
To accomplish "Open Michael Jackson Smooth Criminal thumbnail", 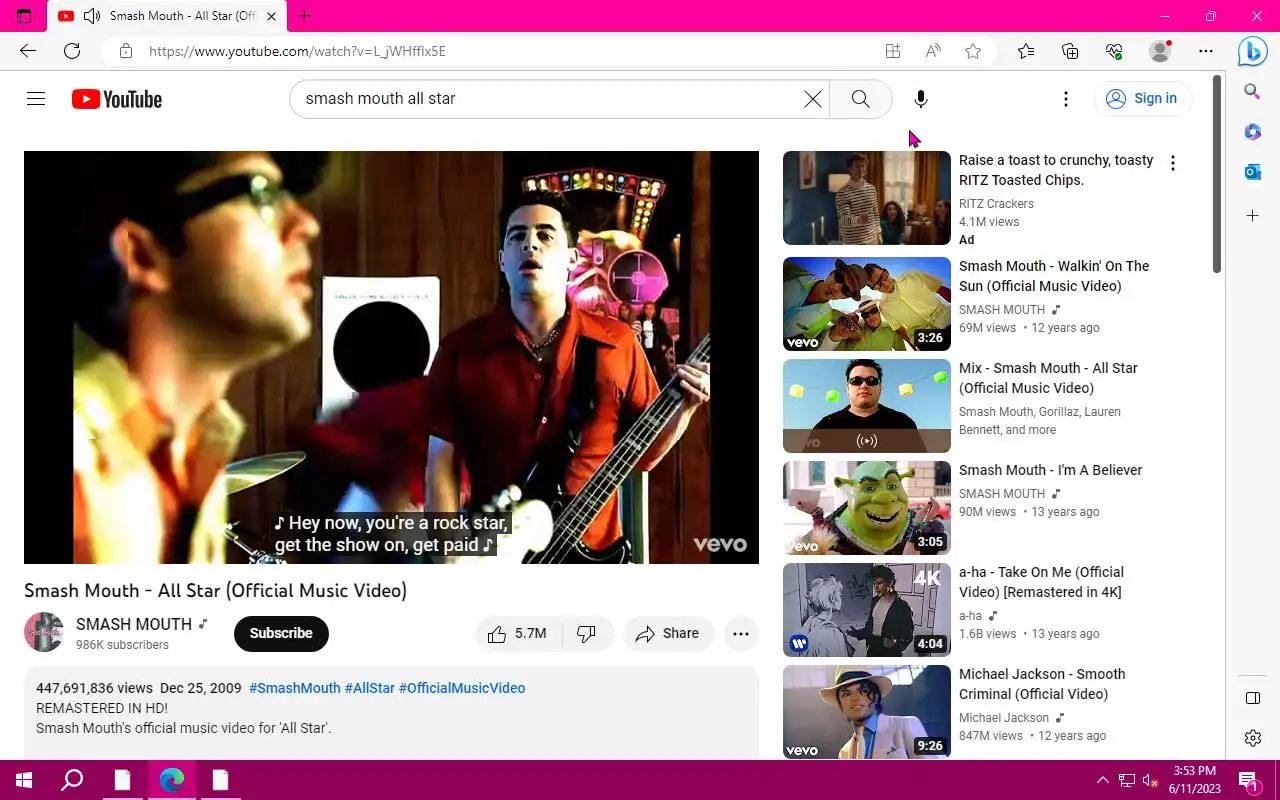I will tap(867, 712).
